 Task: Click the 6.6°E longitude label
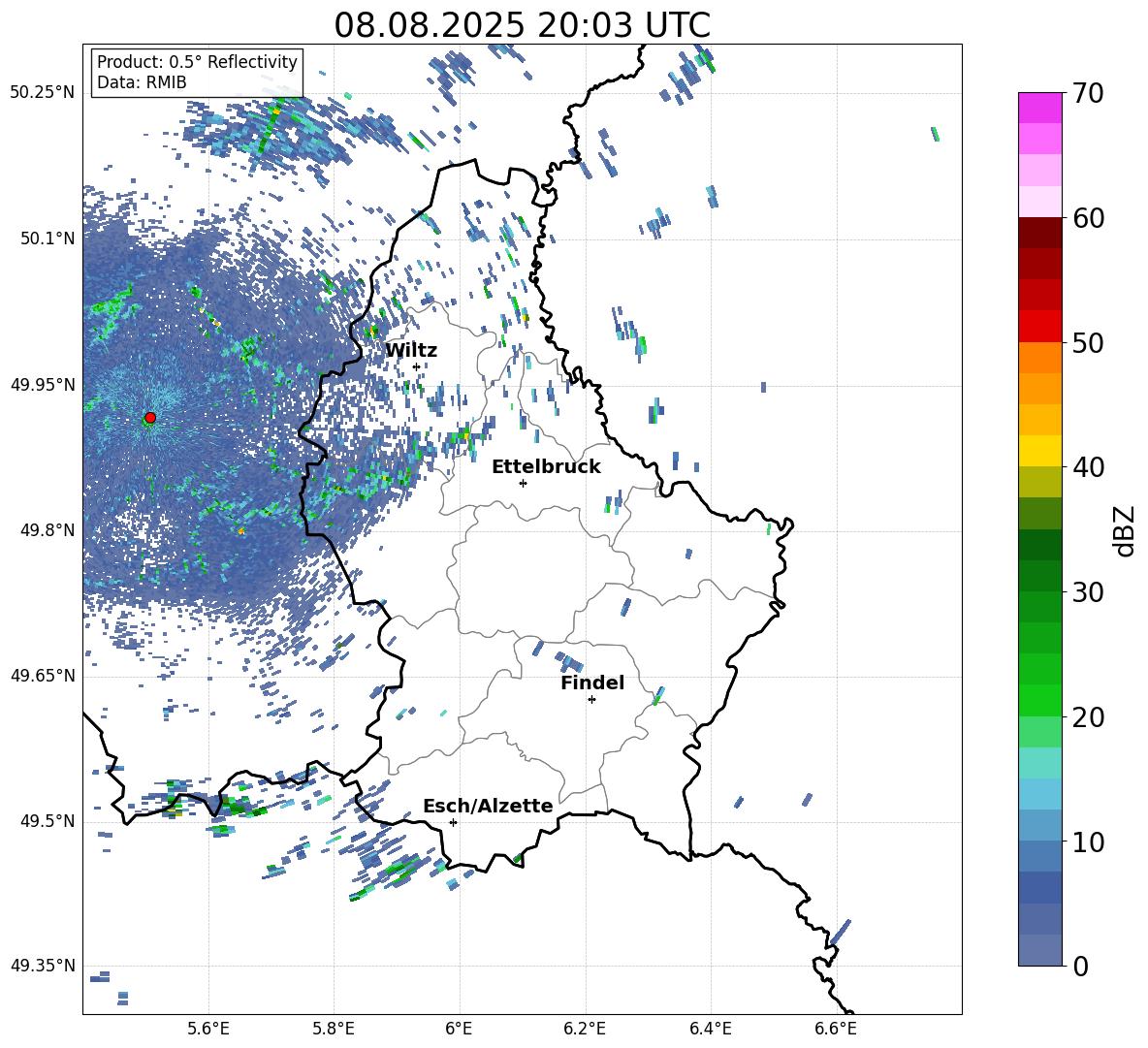tap(836, 1029)
